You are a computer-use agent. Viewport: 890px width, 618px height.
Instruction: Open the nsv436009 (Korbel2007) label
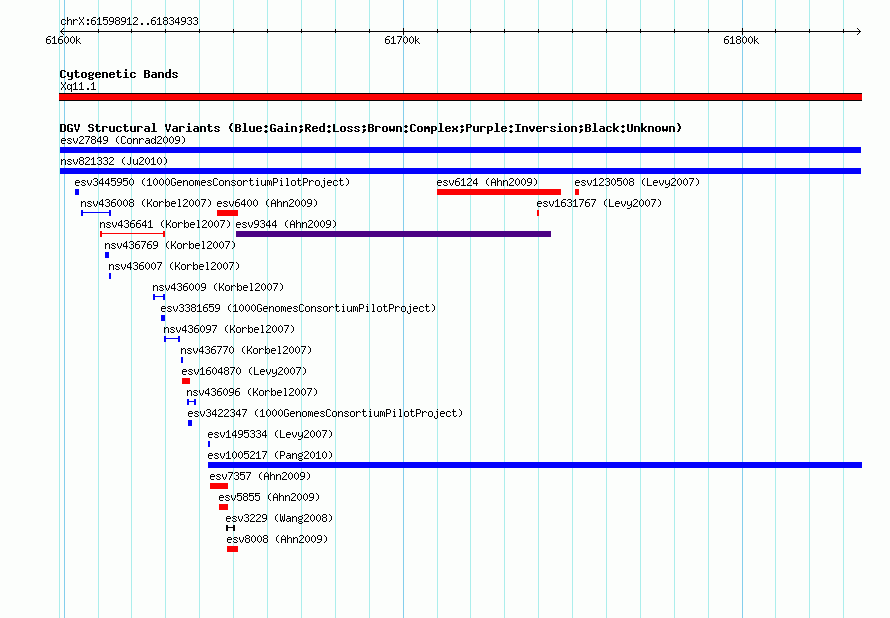(x=218, y=287)
